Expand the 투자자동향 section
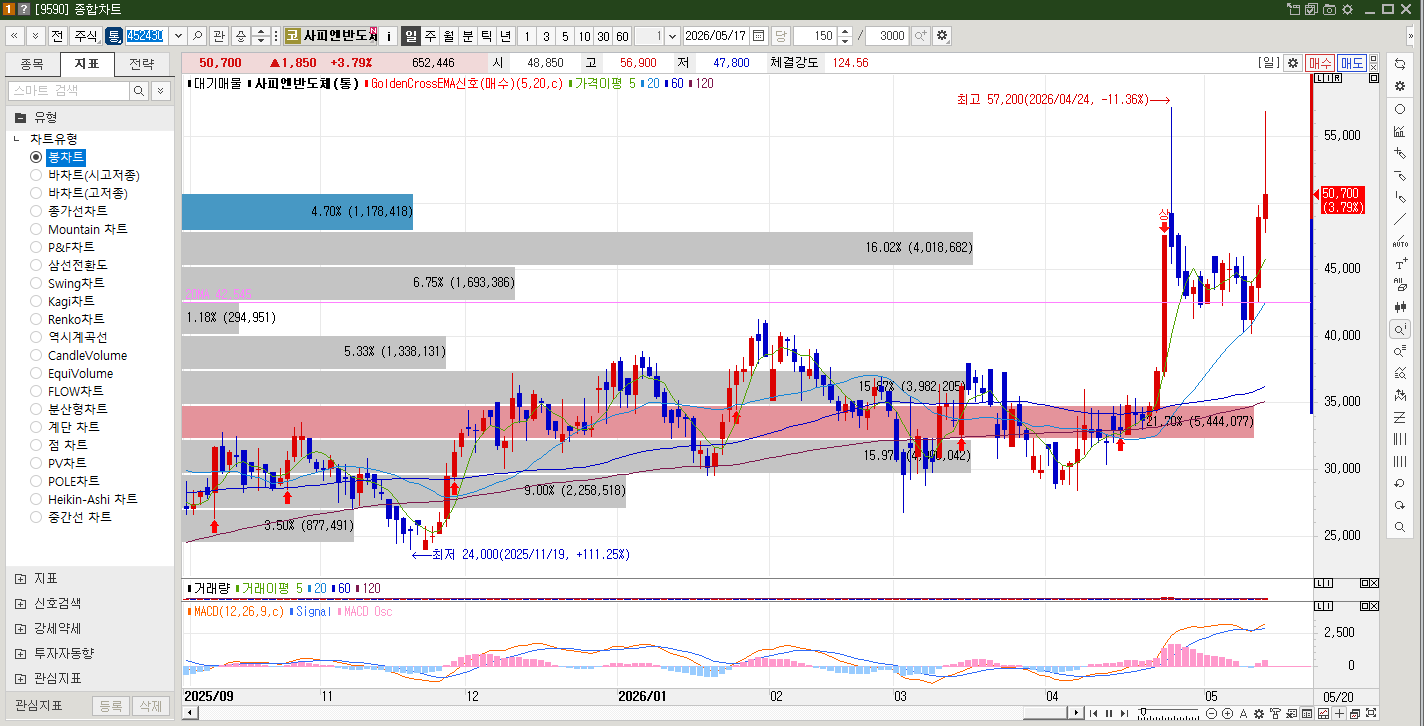 (x=21, y=653)
